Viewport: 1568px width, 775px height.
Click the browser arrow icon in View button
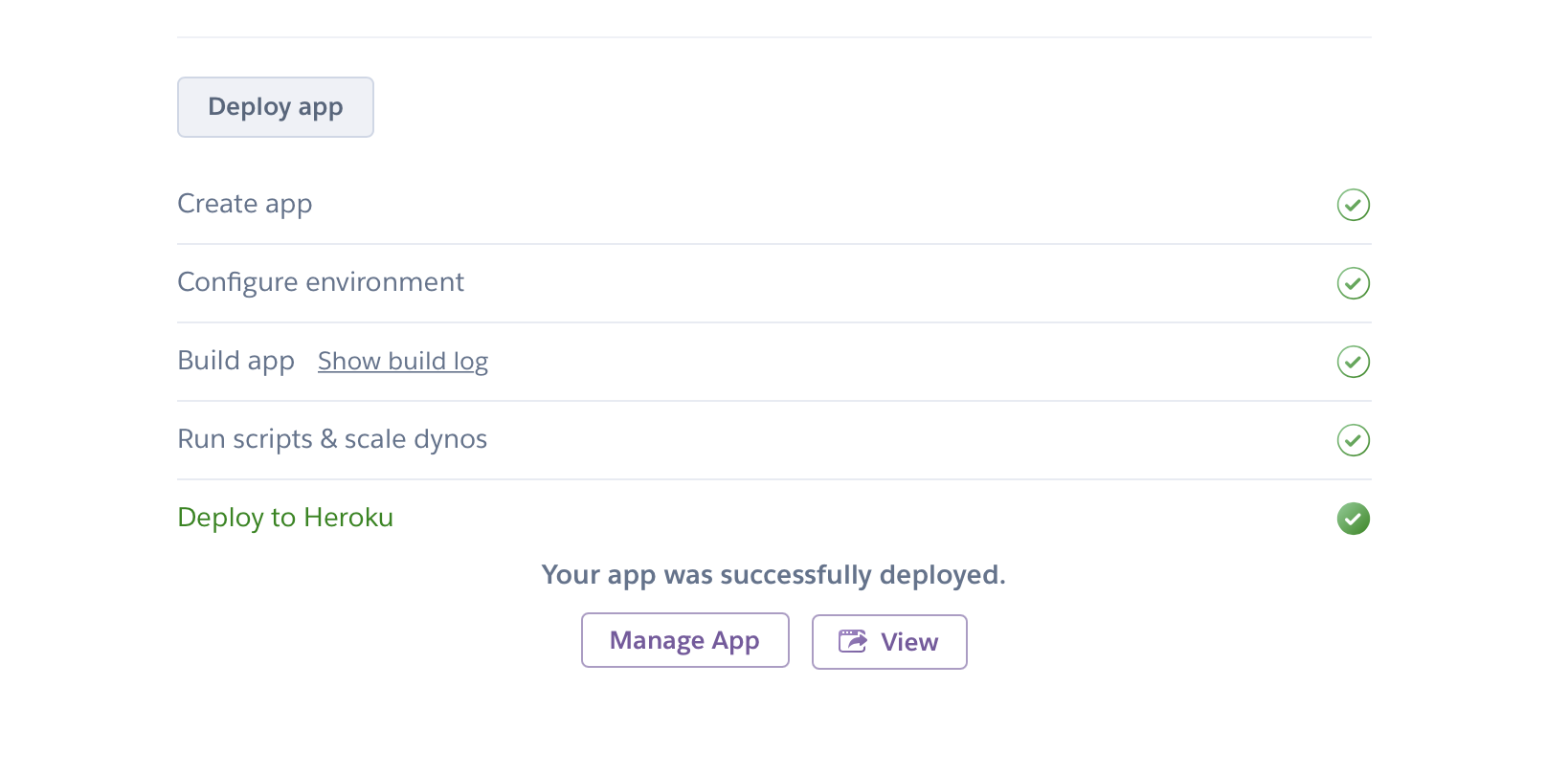click(852, 641)
